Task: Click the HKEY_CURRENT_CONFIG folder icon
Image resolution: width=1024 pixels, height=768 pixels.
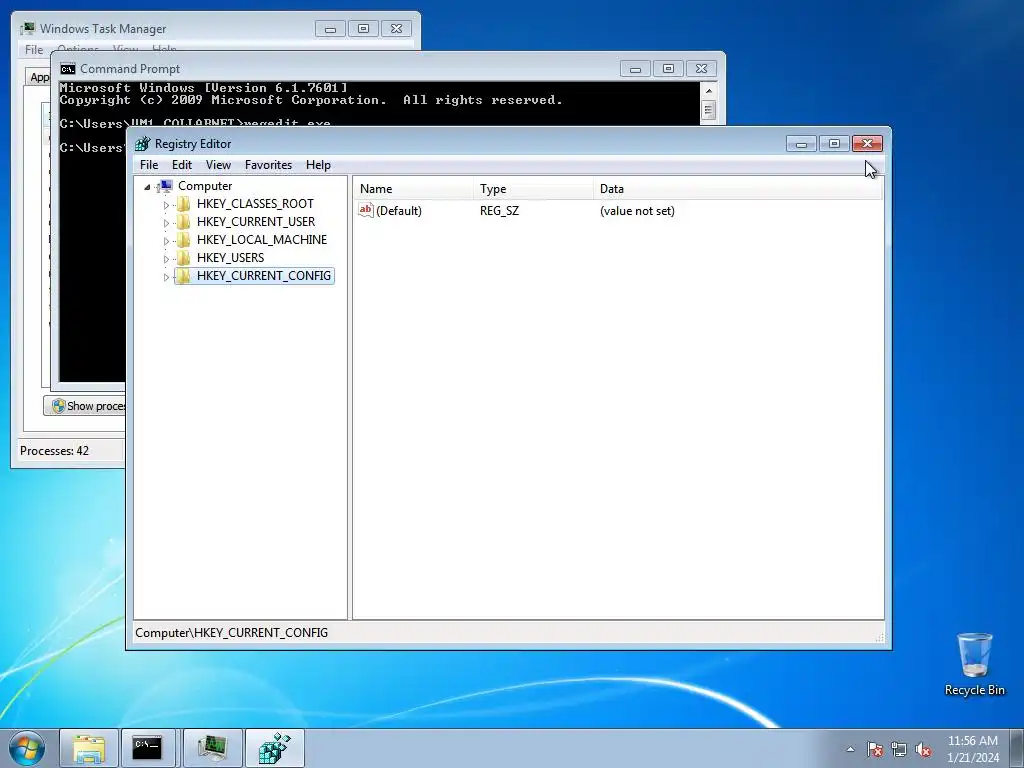Action: pyautogui.click(x=184, y=276)
